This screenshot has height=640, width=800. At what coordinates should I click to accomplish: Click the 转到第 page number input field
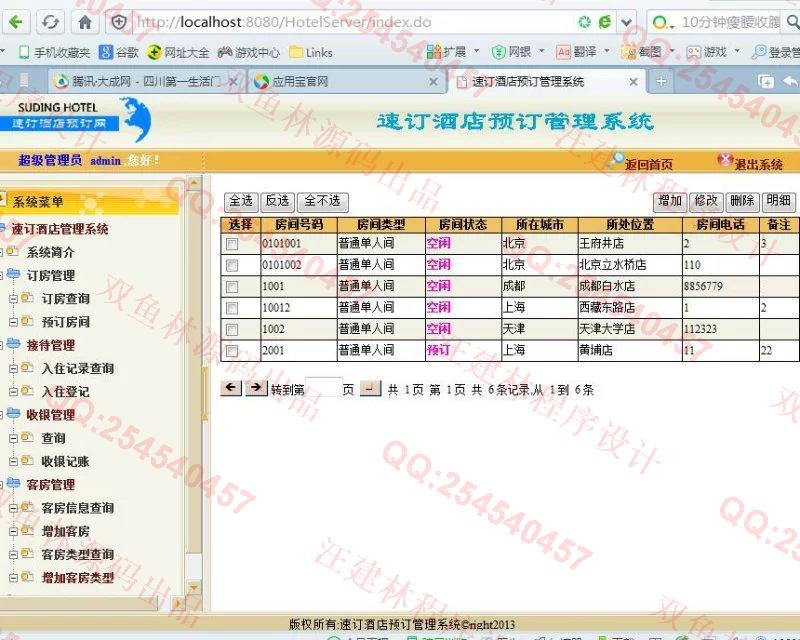tap(323, 388)
